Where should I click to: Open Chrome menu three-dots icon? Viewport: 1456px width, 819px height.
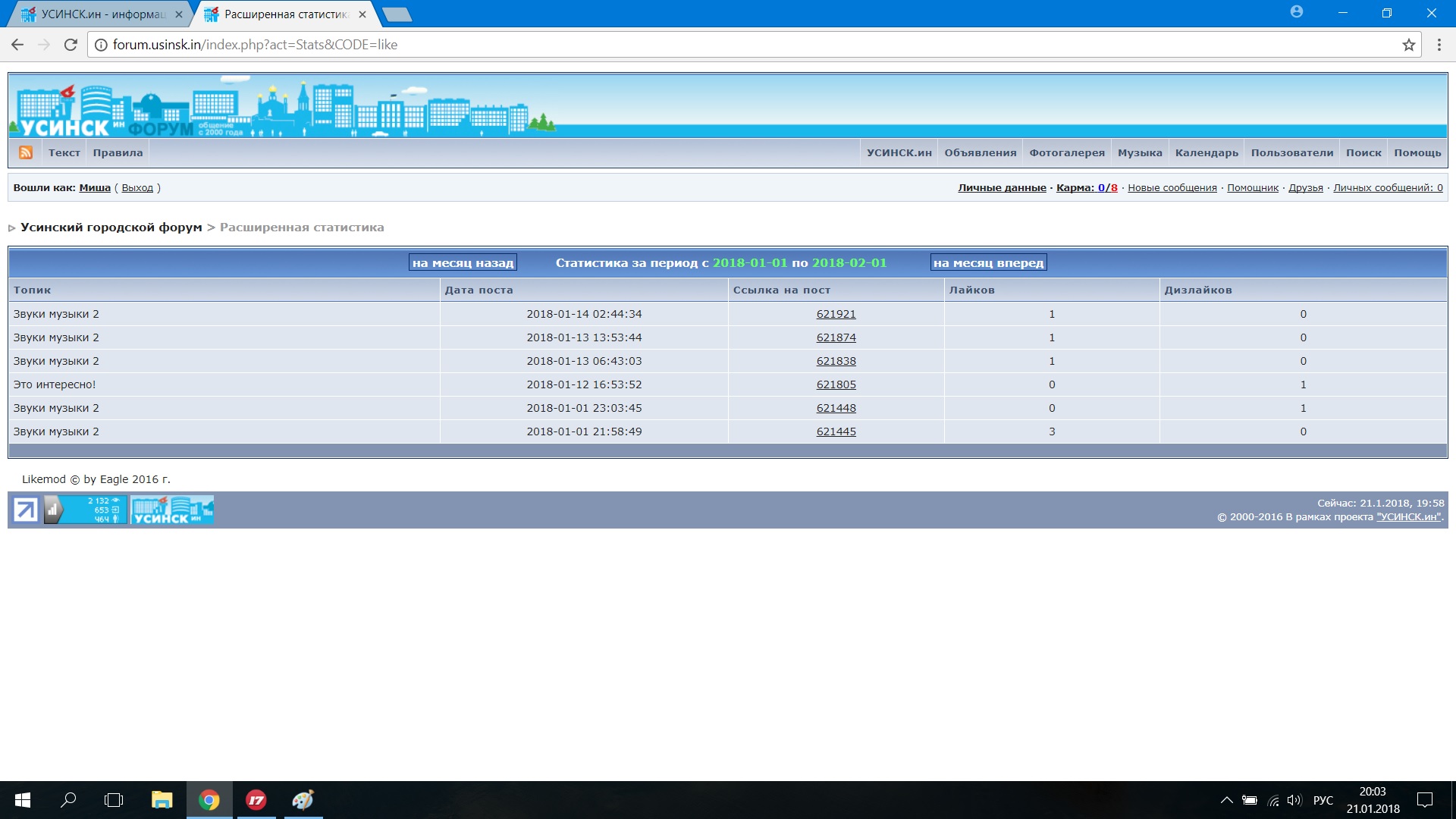coord(1439,45)
